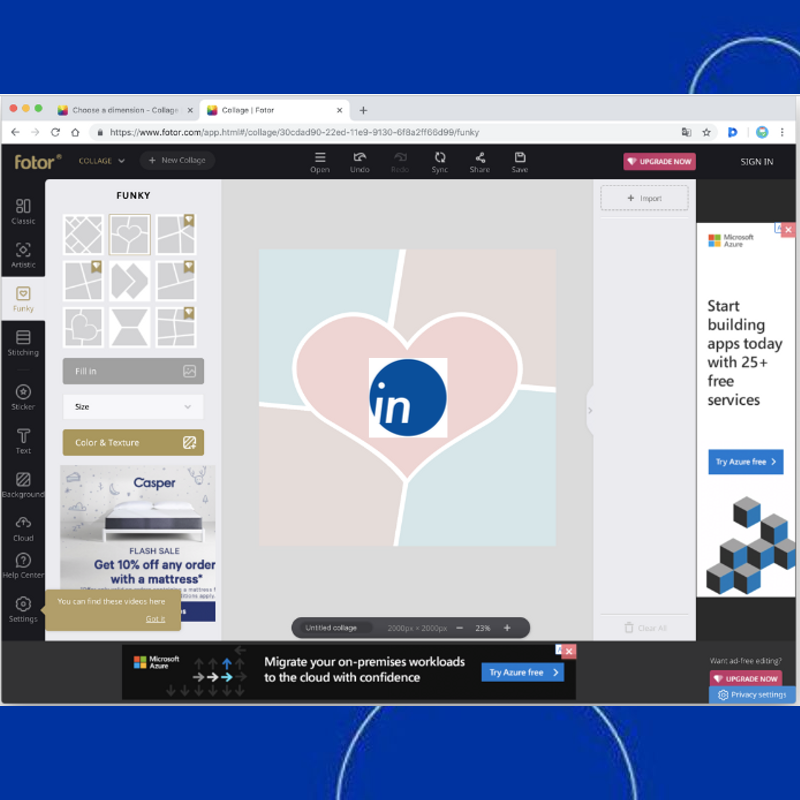The image size is (800, 800).
Task: Open the Chrome three-dot menu
Action: click(x=782, y=132)
